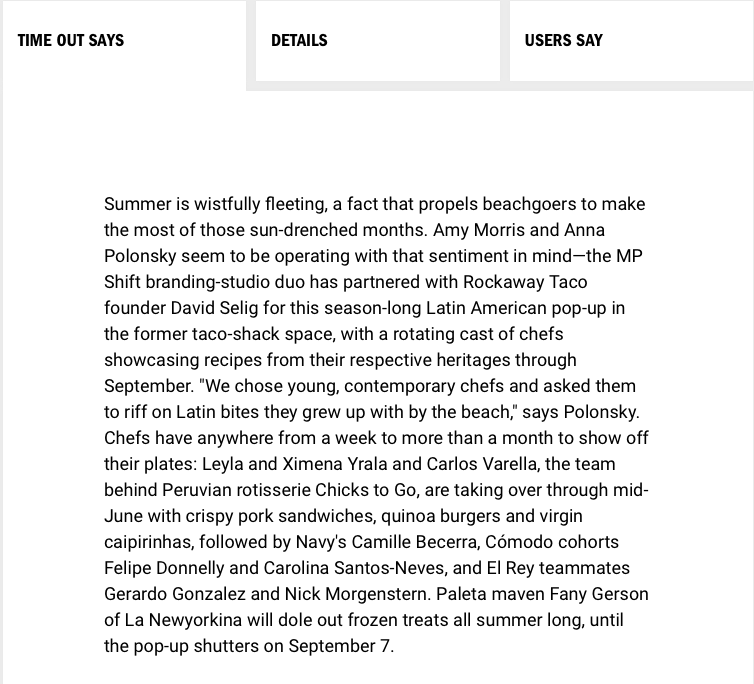Click "Camille Becerra" in the review
Image resolution: width=754 pixels, height=684 pixels.
point(416,542)
